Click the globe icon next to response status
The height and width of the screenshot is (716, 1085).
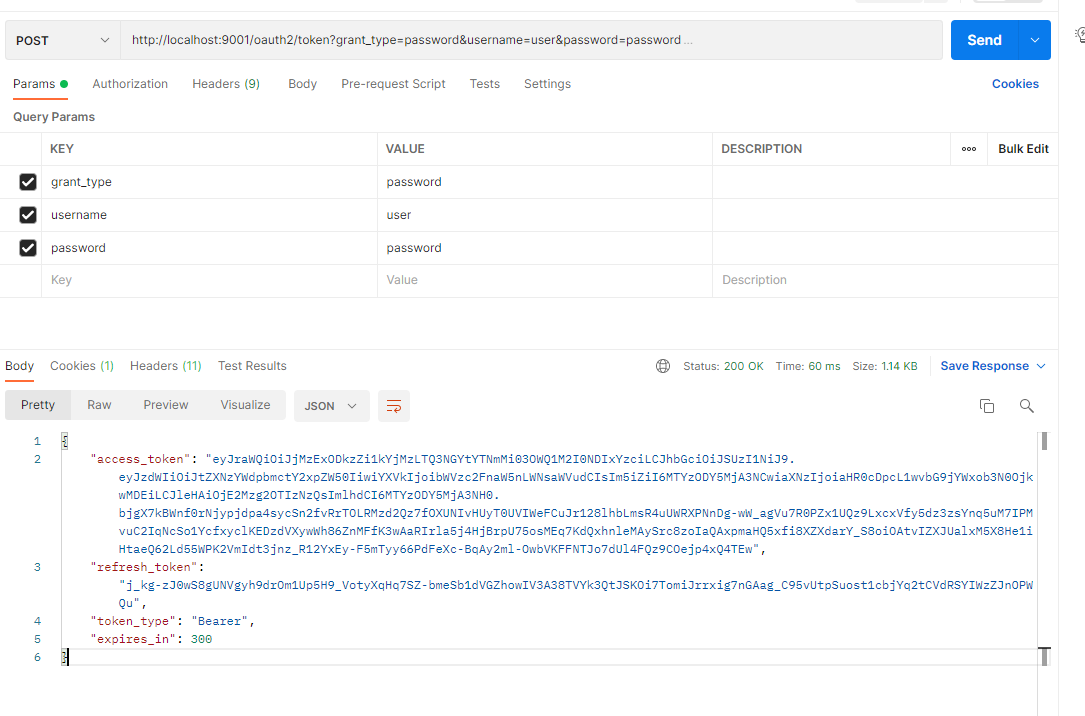click(663, 366)
